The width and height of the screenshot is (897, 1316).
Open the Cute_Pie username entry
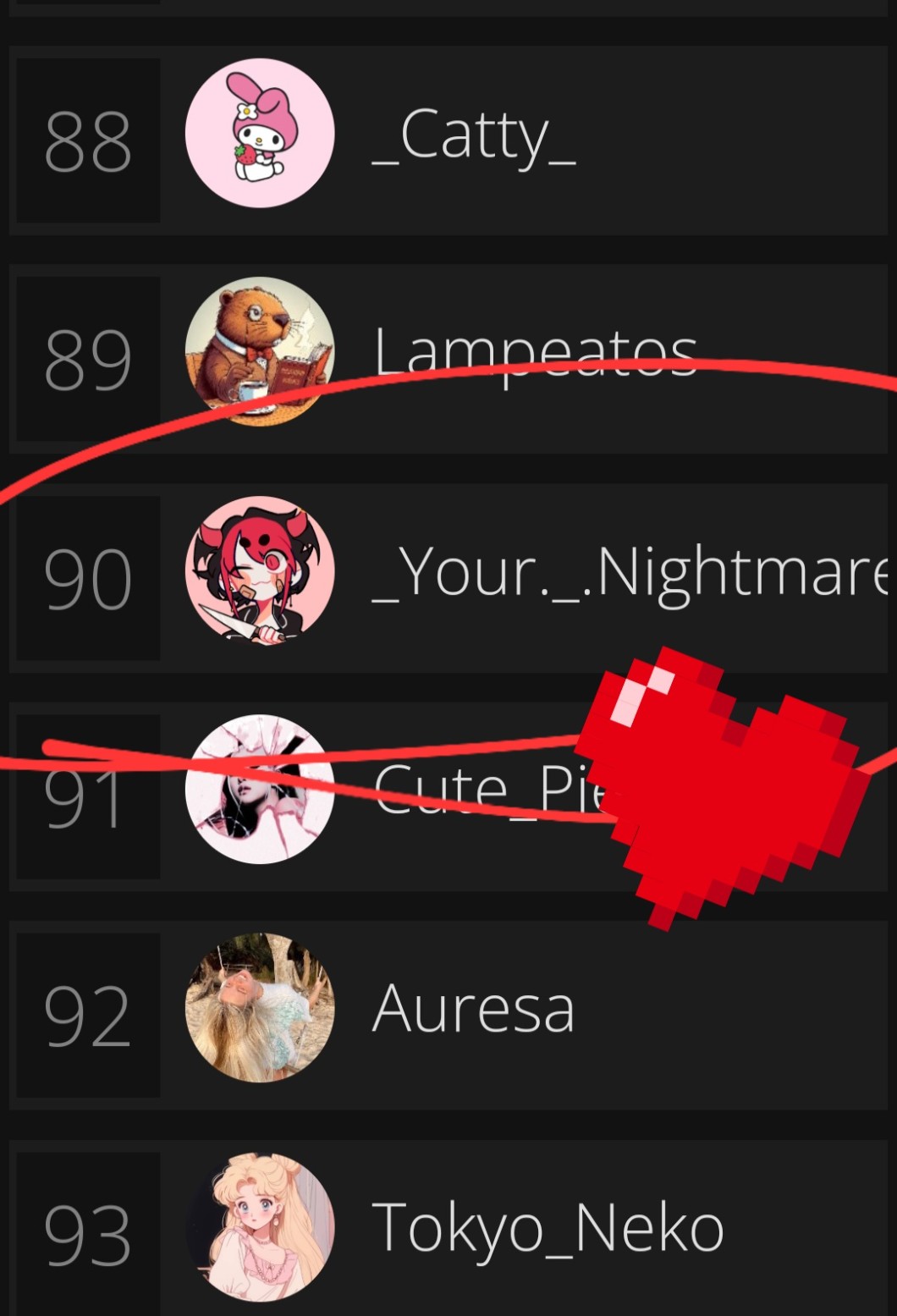(491, 790)
